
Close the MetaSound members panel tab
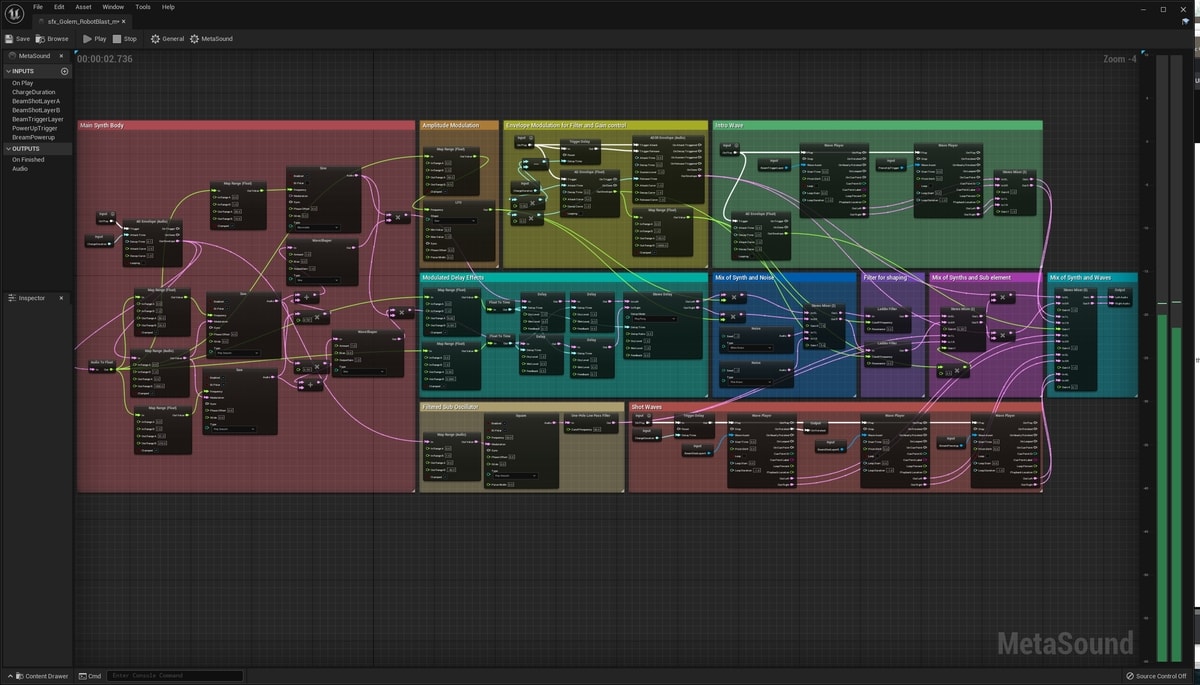(x=61, y=56)
